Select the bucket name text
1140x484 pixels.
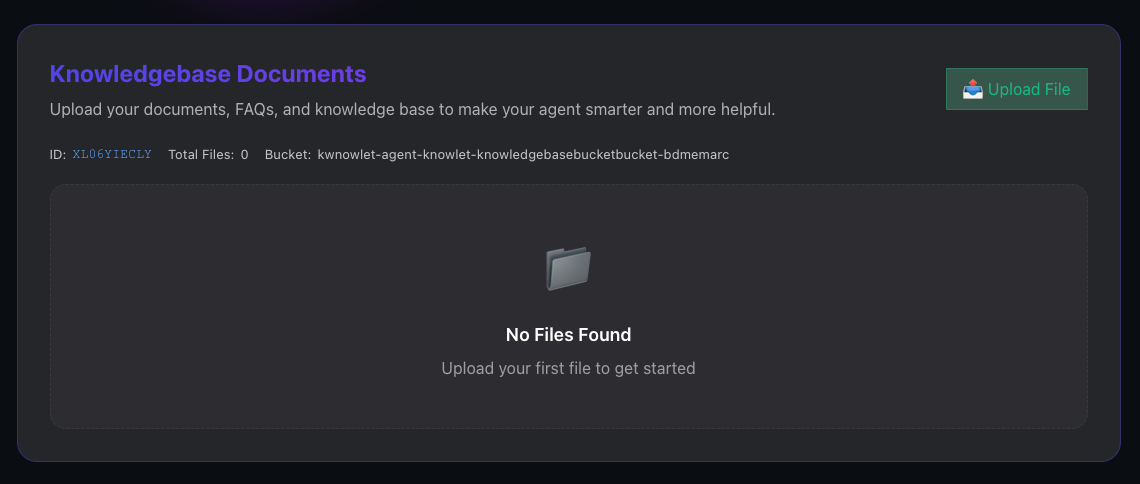[523, 154]
